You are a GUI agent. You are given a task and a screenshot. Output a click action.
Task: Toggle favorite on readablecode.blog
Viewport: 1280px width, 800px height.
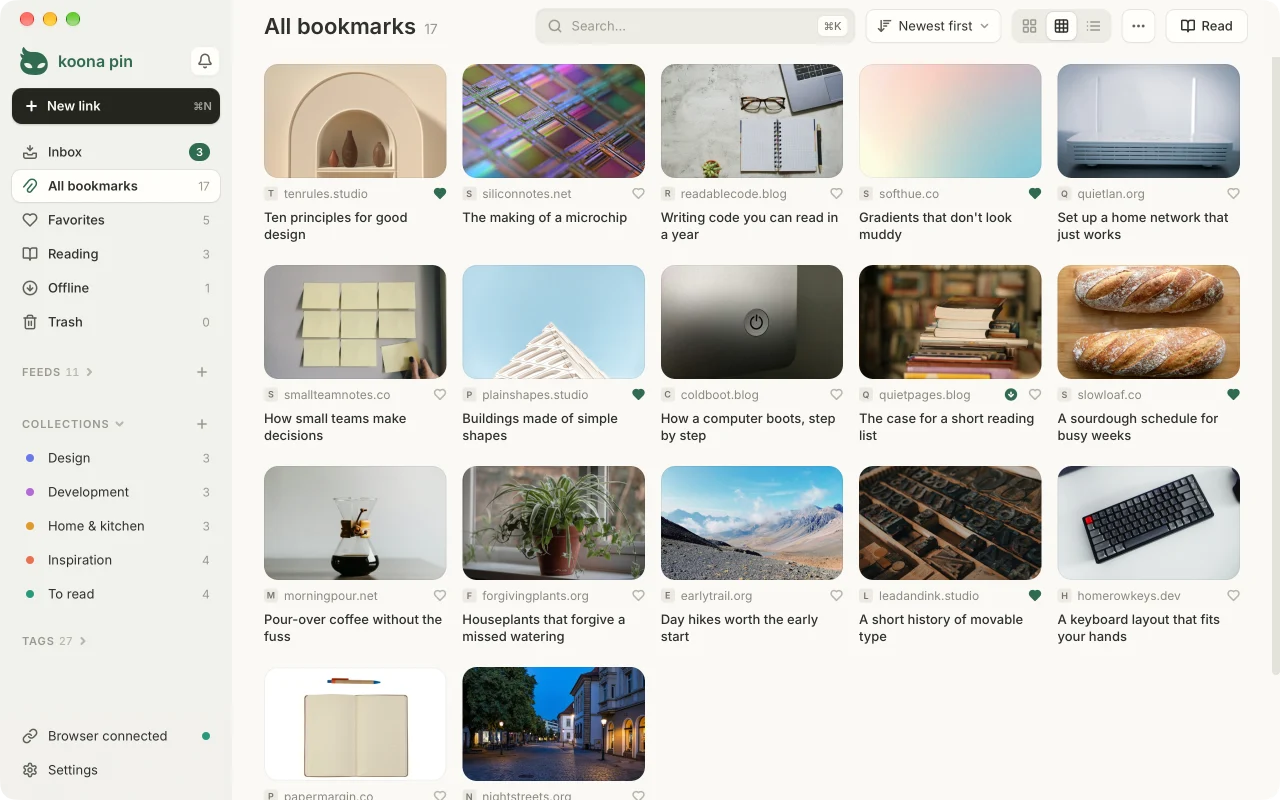pyautogui.click(x=836, y=194)
